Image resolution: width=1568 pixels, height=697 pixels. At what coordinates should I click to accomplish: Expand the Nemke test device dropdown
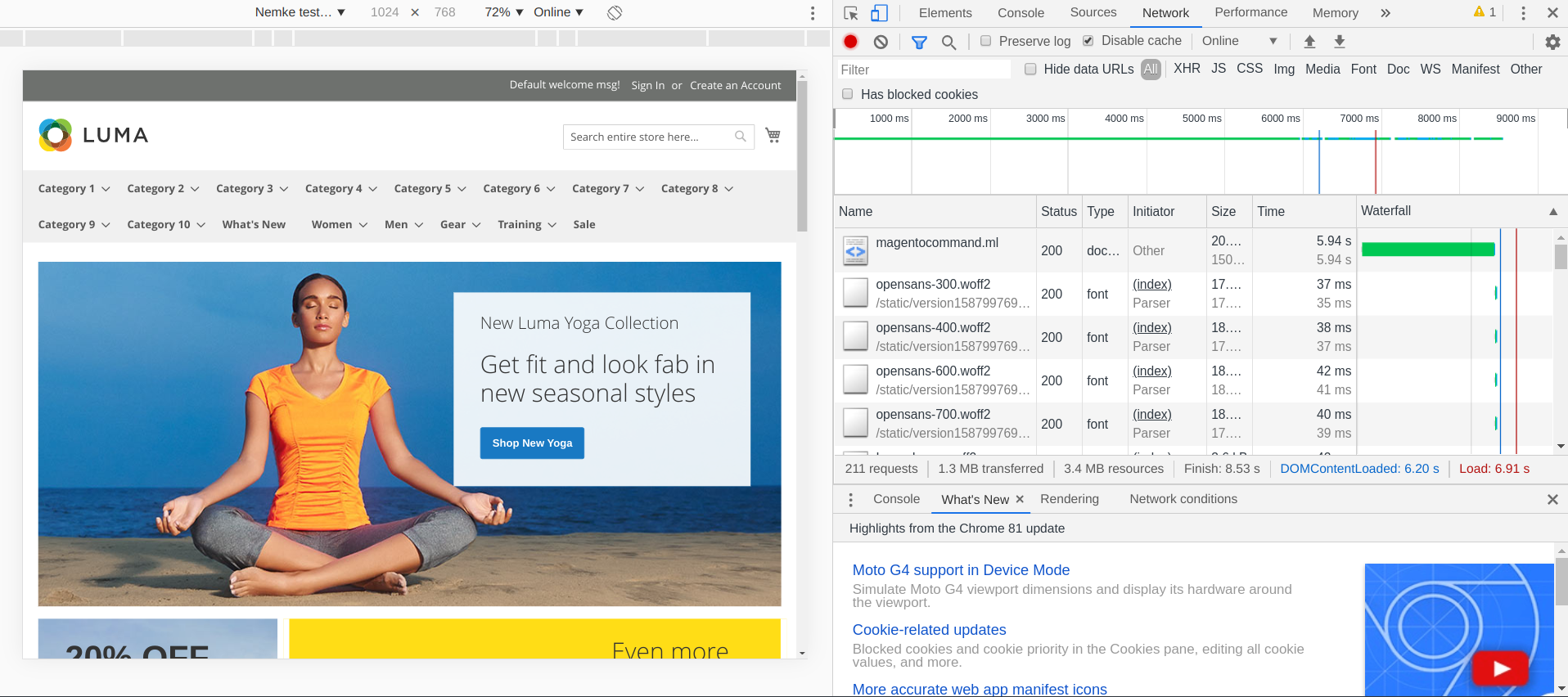coord(300,12)
